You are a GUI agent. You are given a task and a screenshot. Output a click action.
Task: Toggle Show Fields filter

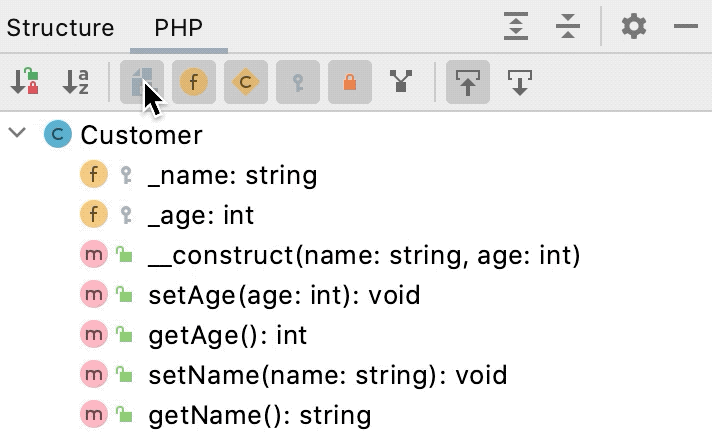point(194,82)
